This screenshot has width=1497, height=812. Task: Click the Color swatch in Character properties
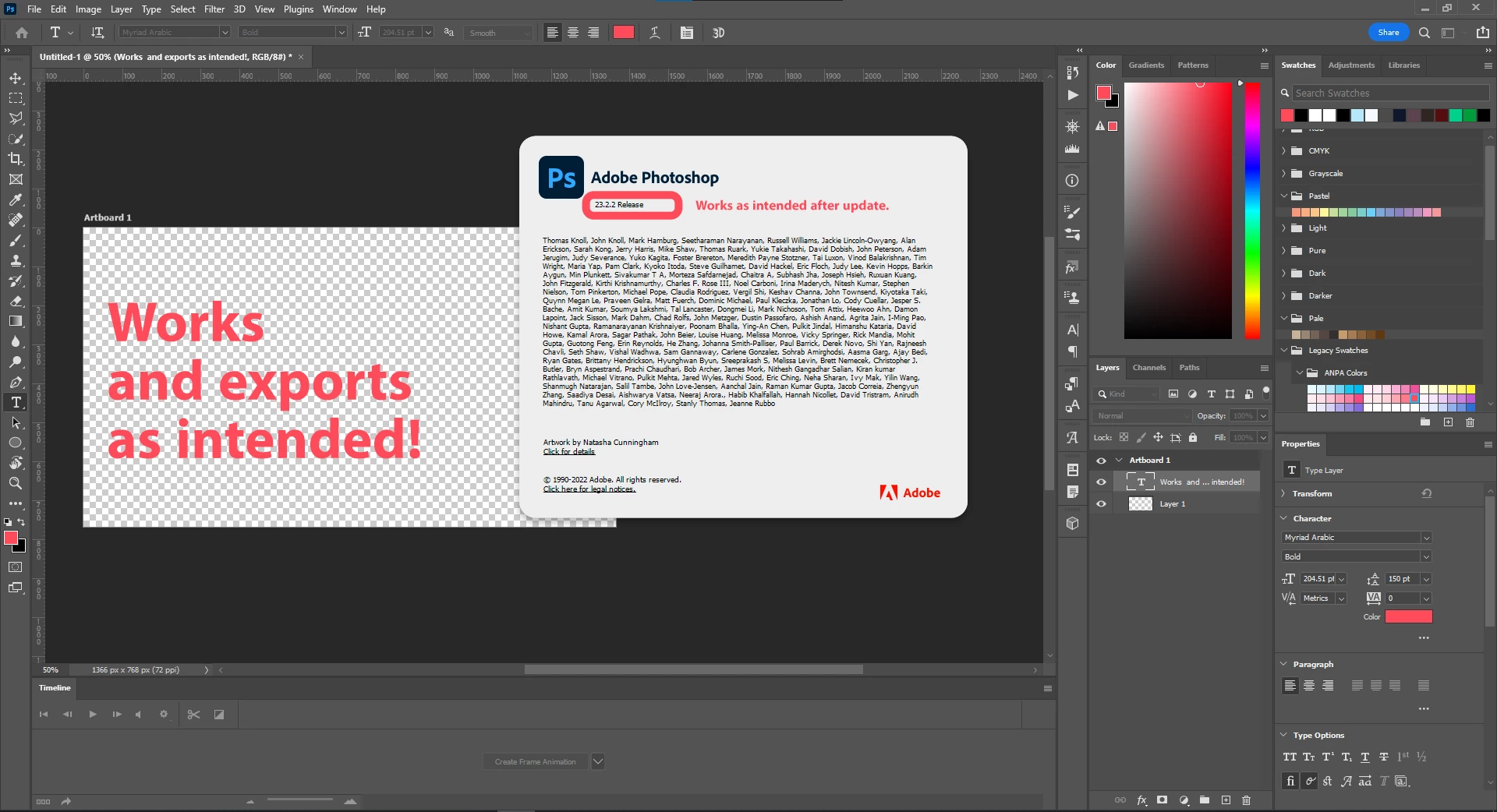1409,616
